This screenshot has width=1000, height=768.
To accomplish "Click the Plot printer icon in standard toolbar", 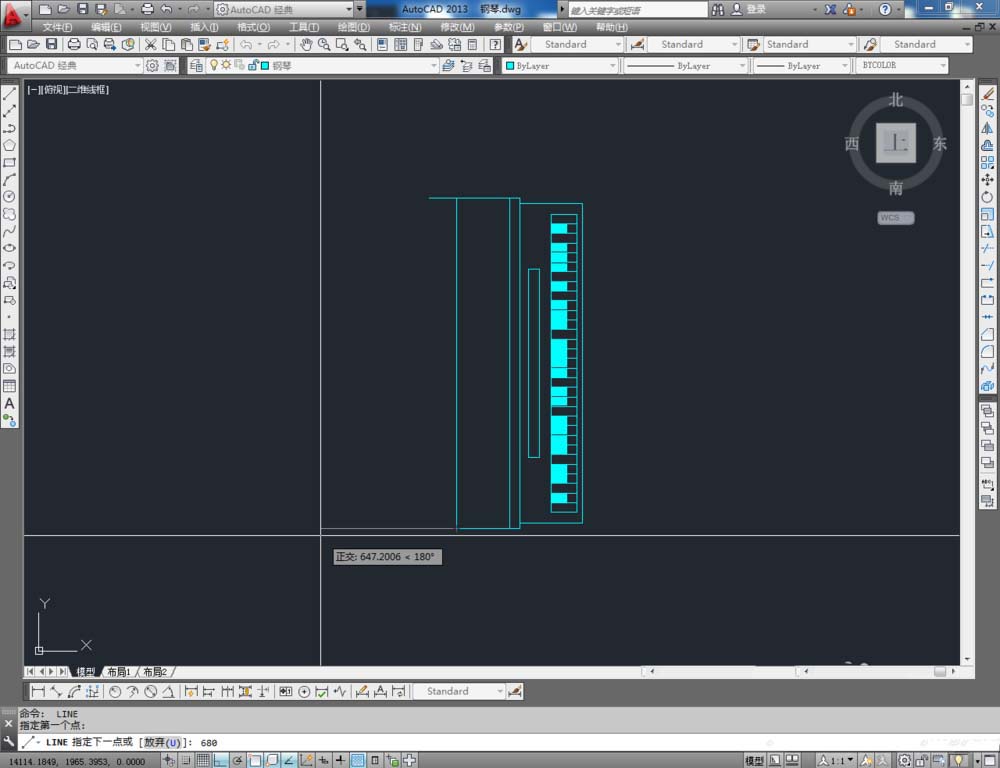I will (x=74, y=44).
